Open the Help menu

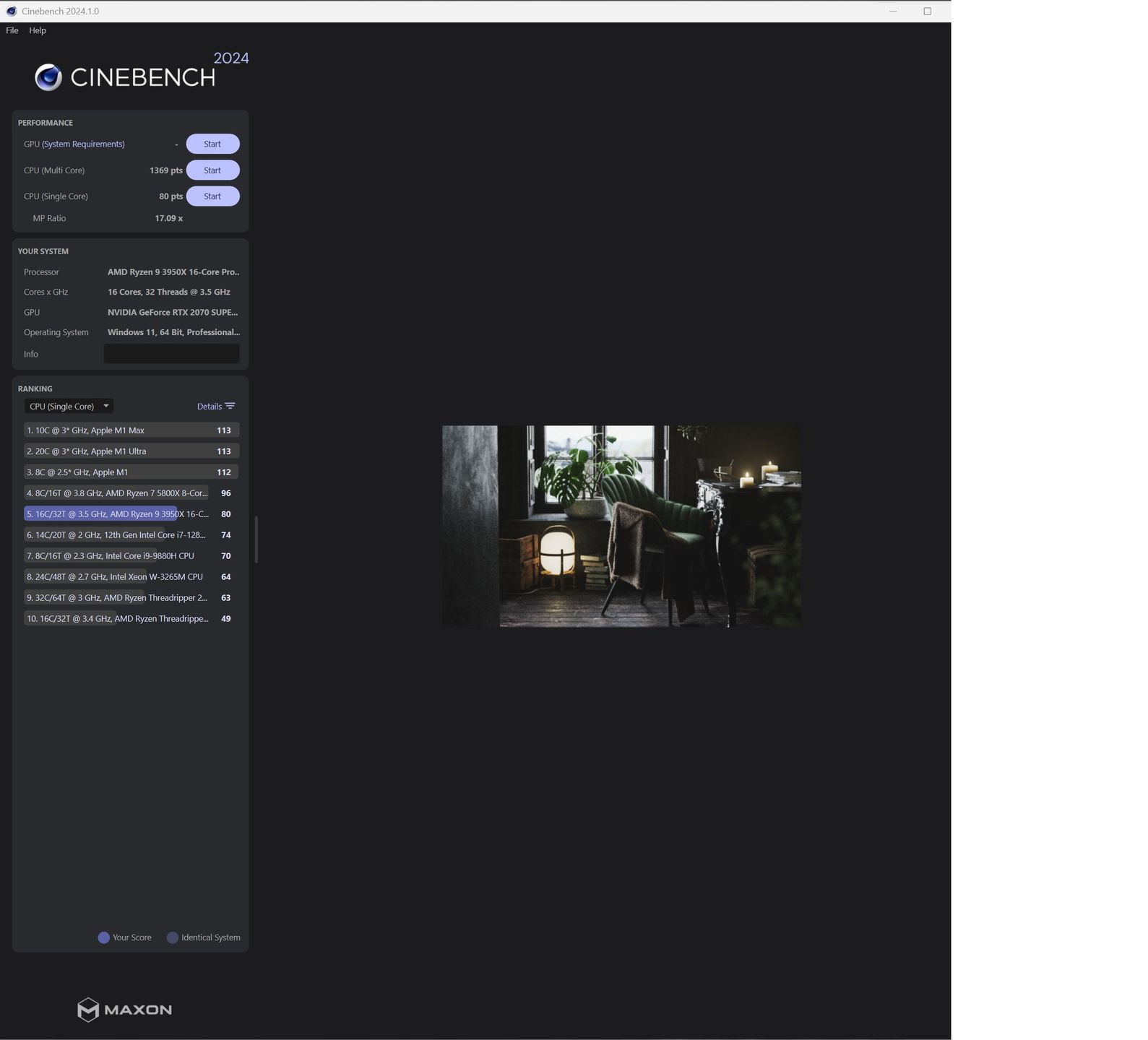pos(38,30)
